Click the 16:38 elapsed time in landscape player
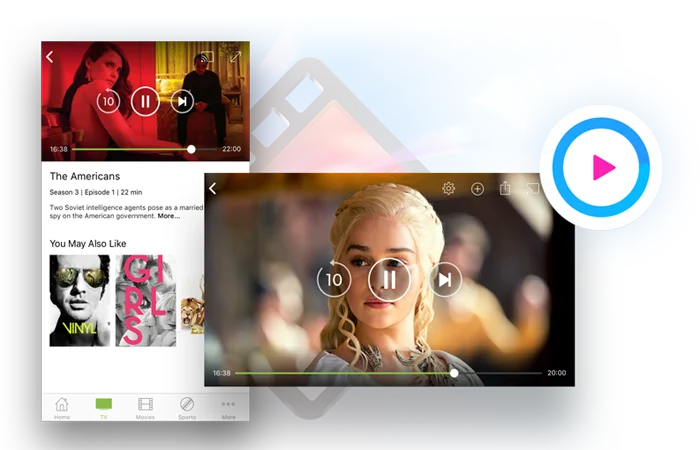The image size is (700, 450). (221, 373)
